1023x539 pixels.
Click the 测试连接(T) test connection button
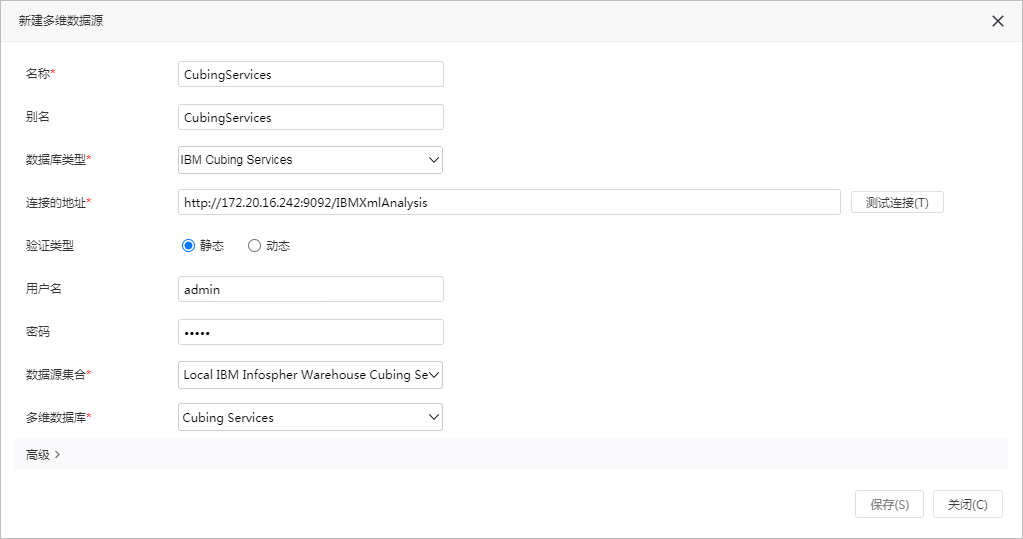[x=897, y=202]
